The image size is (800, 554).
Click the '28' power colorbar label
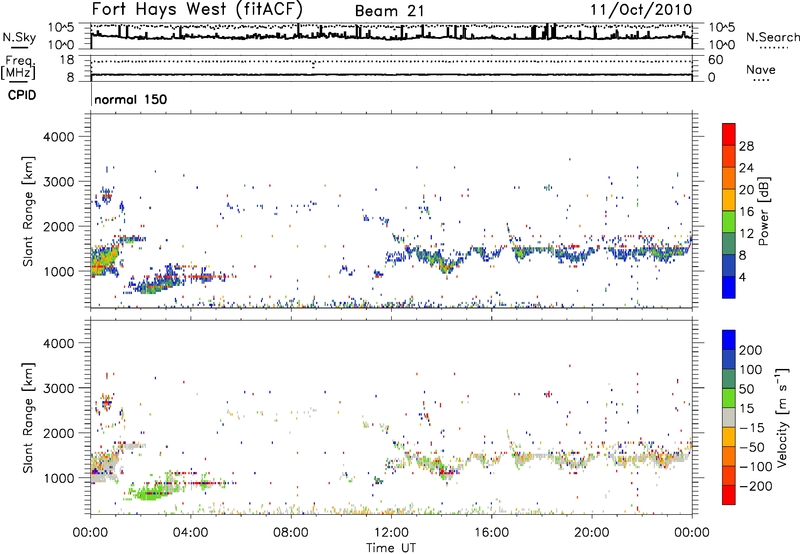tap(746, 146)
